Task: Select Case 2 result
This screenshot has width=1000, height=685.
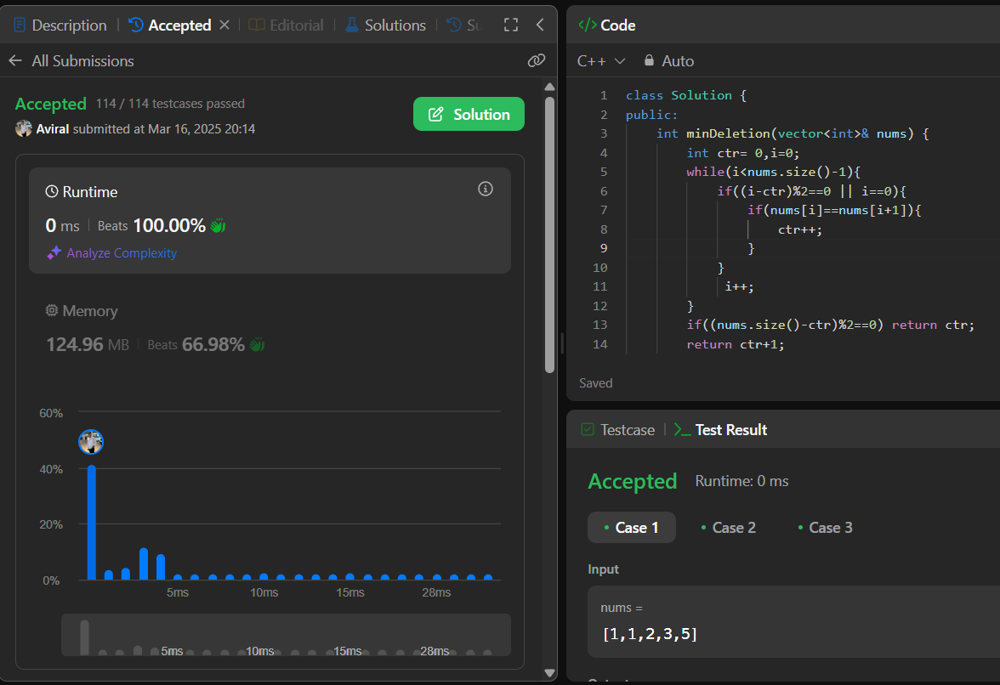Action: click(728, 527)
